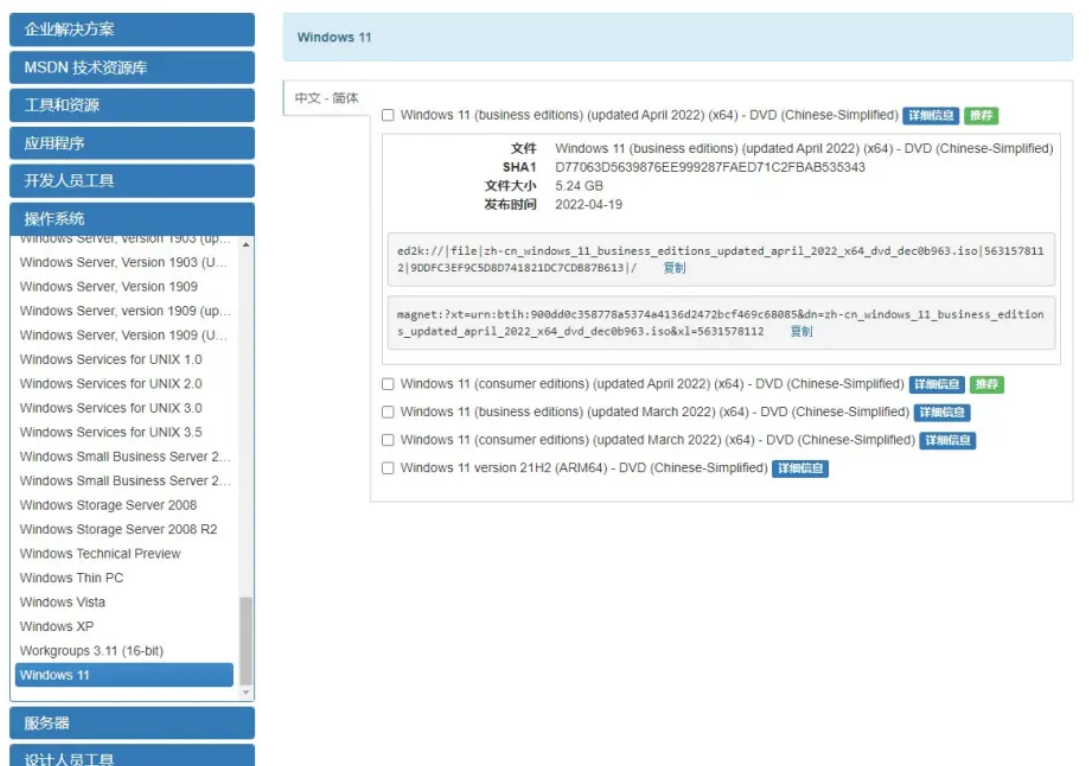The height and width of the screenshot is (766, 1089).
Task: Select the 中文 - 简体 language tab
Action: pos(326,98)
